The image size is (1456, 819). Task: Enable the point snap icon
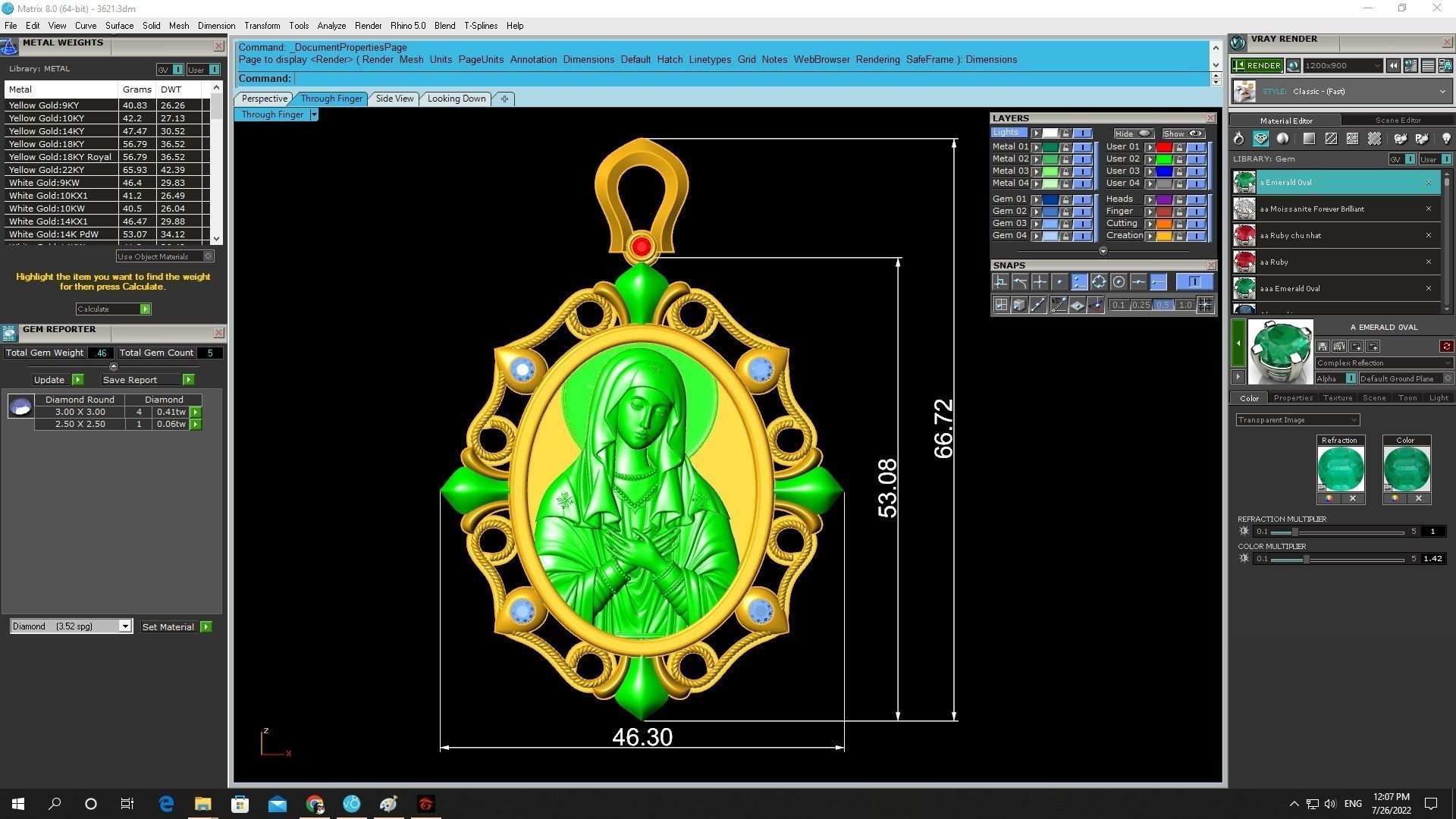click(1059, 282)
